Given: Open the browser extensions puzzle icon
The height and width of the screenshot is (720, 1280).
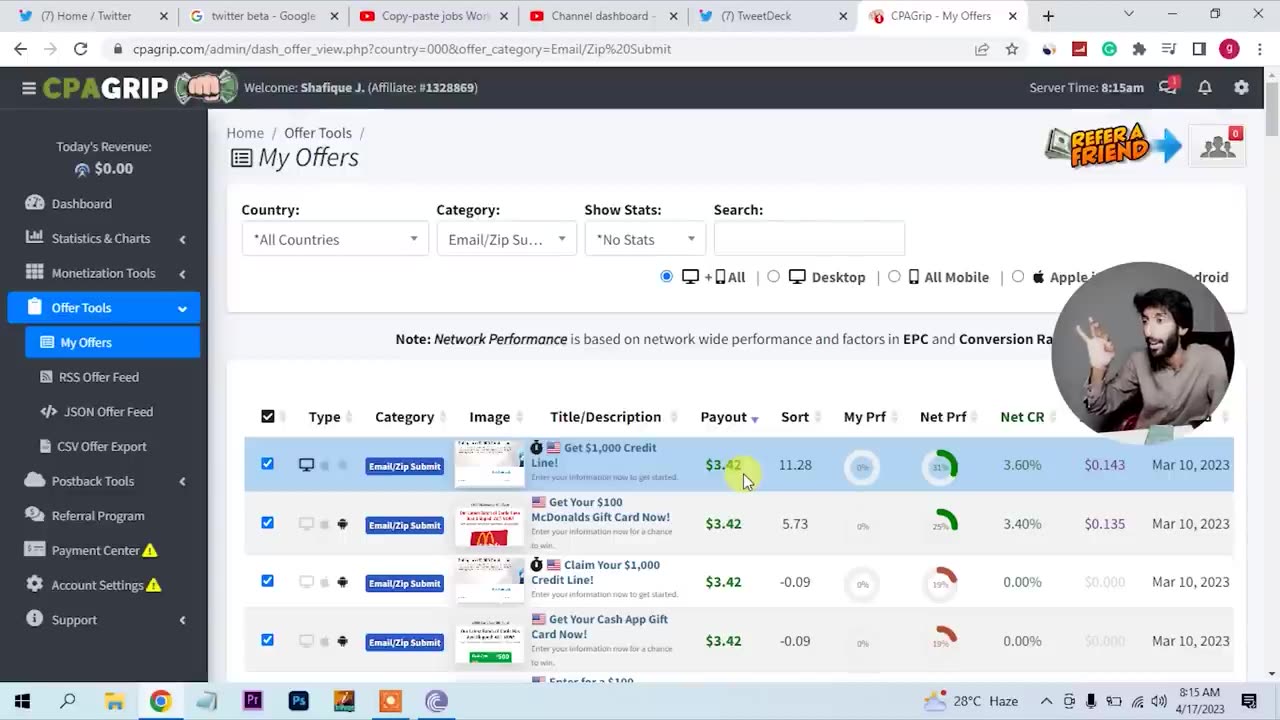Looking at the screenshot, I should 1139,49.
